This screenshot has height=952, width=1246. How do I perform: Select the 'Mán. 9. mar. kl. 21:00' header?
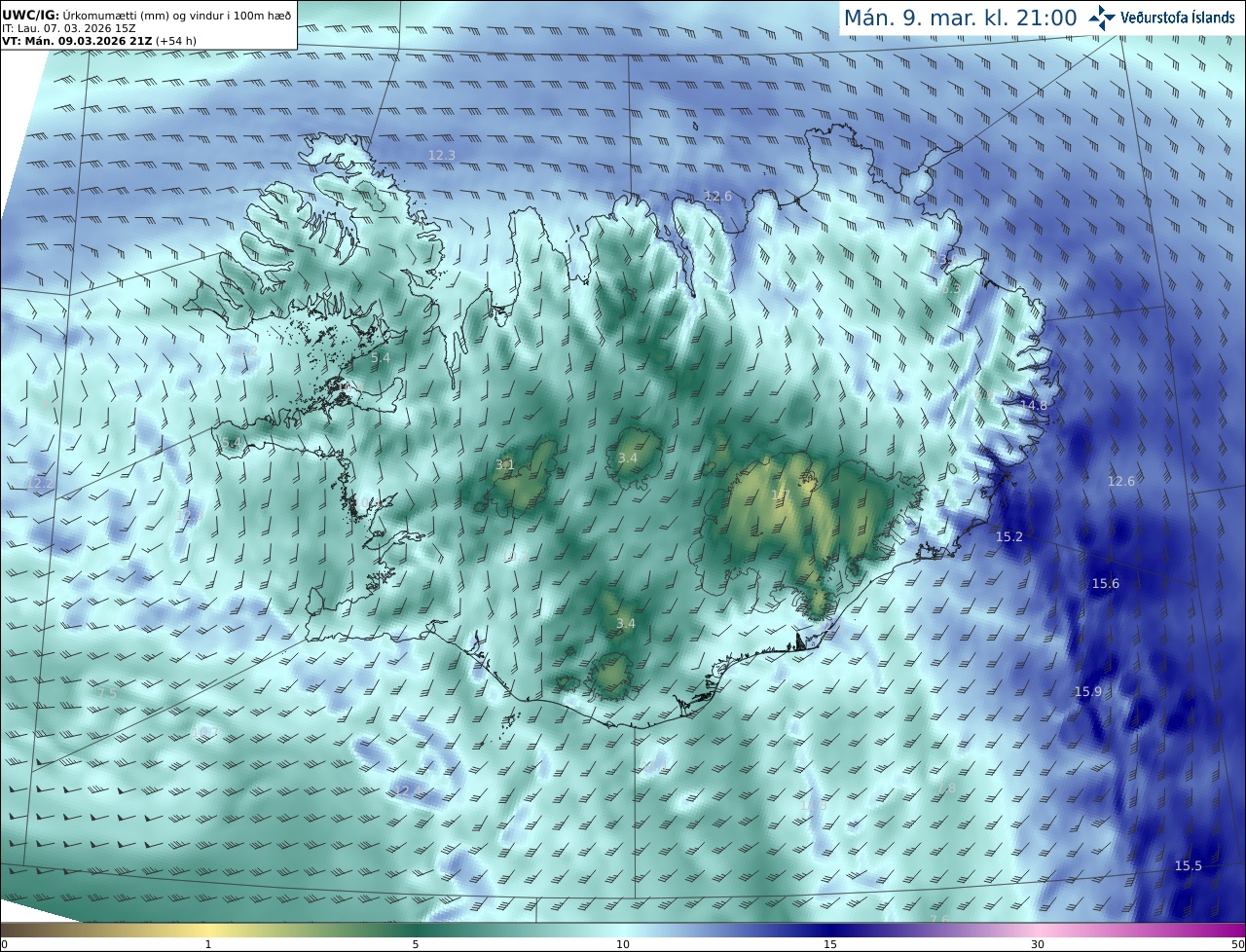tap(960, 18)
